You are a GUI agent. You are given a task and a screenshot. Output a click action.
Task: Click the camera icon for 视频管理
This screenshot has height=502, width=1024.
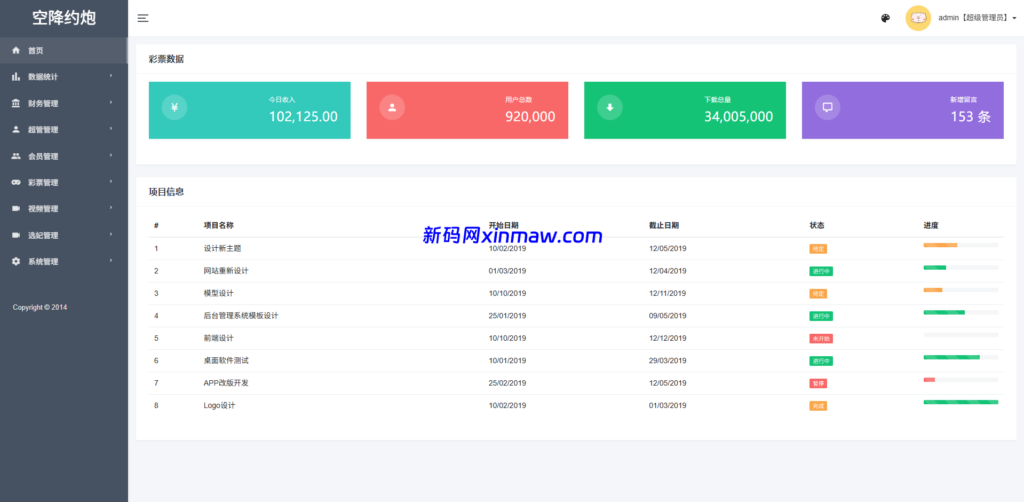click(16, 208)
